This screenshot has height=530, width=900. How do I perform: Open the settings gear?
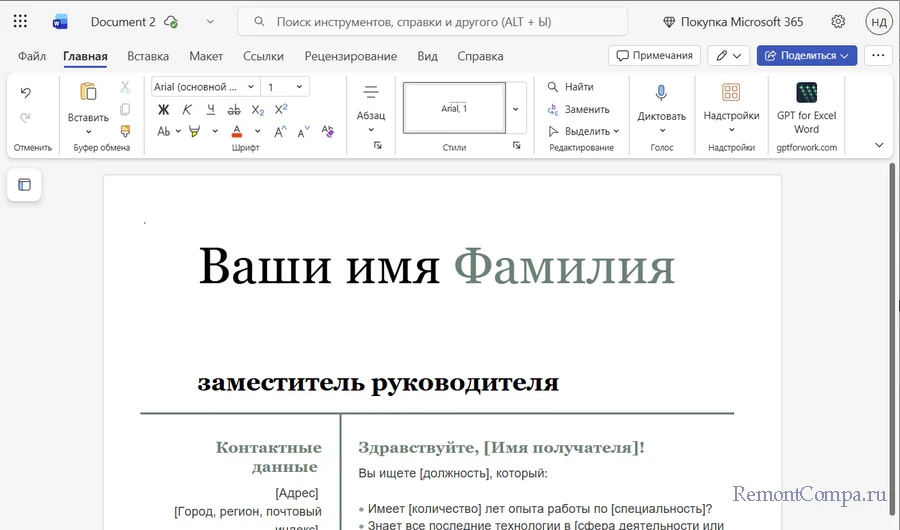pos(838,21)
